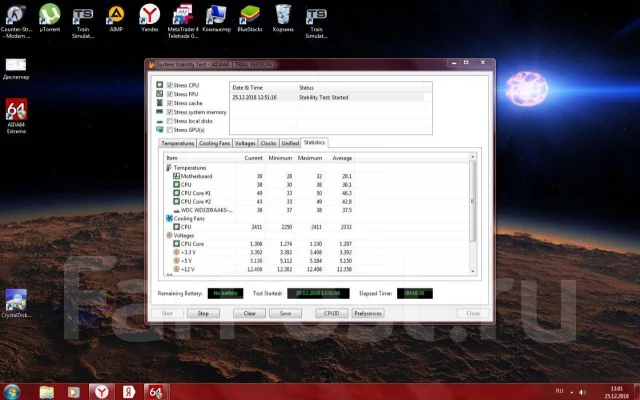This screenshot has width=640, height=400.
Task: Open the AIDA64 Extreme desktop shortcut
Action: click(x=16, y=116)
